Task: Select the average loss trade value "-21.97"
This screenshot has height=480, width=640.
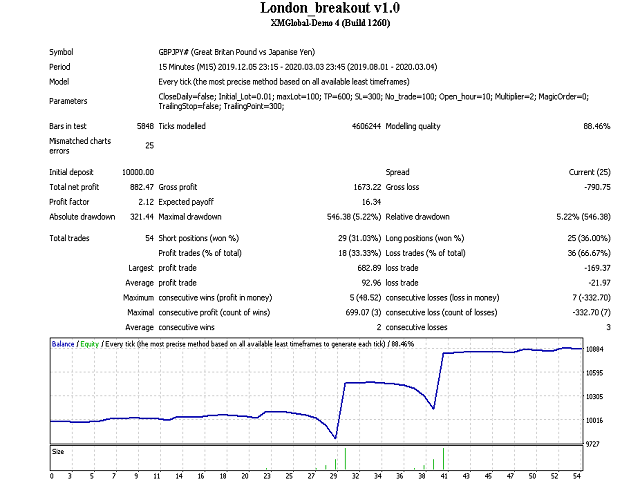Action: point(599,283)
